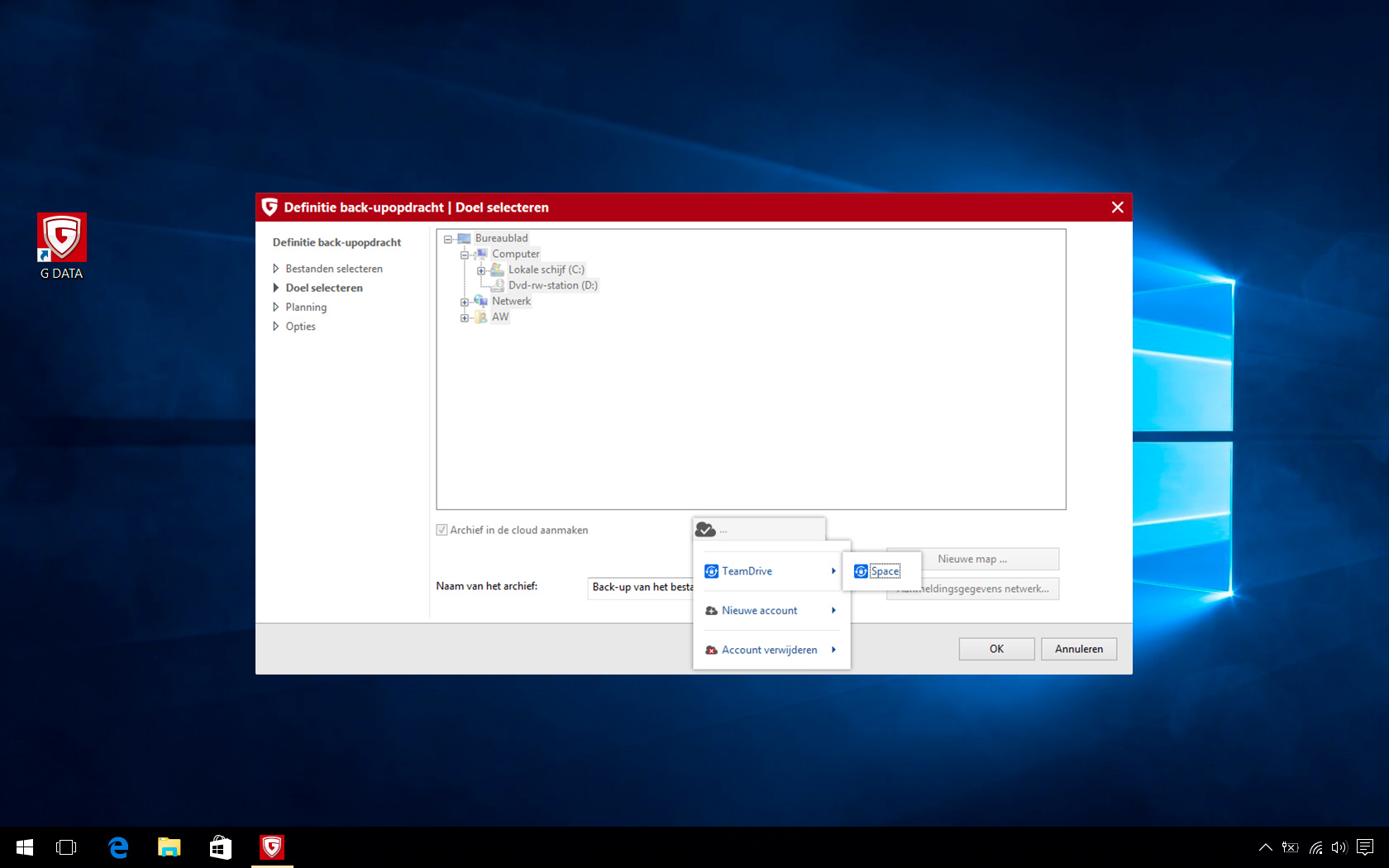Select Computer label in tree
This screenshot has height=868, width=1389.
pyautogui.click(x=515, y=254)
